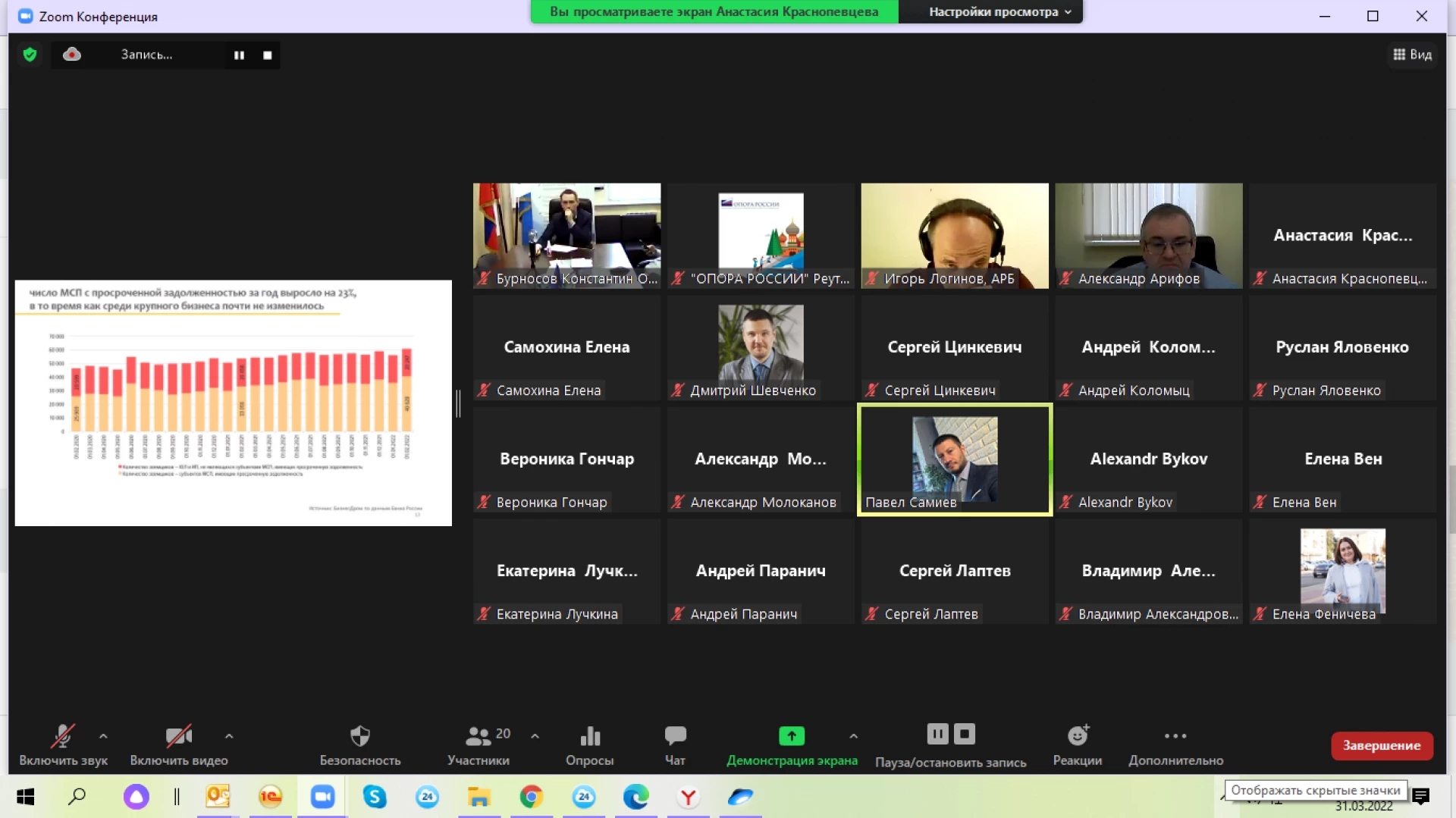Open Yandex Browser from the taskbar

[x=688, y=797]
